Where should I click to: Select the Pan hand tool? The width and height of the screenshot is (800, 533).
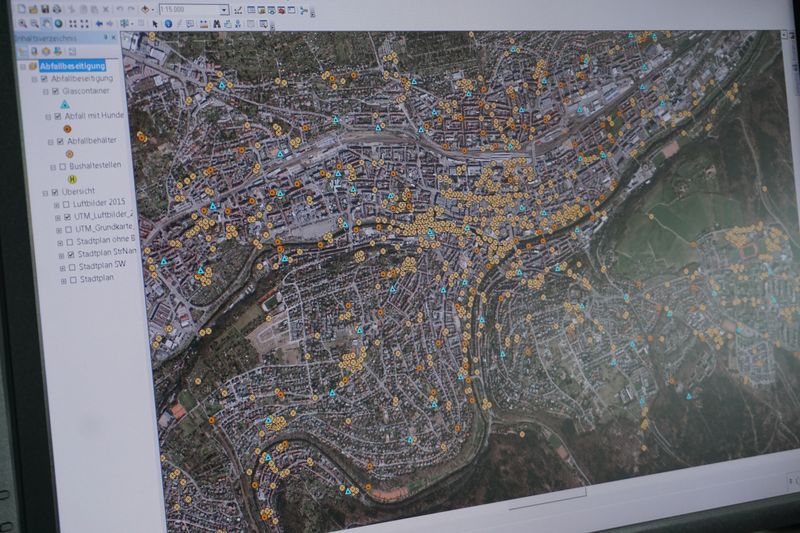coord(47,23)
